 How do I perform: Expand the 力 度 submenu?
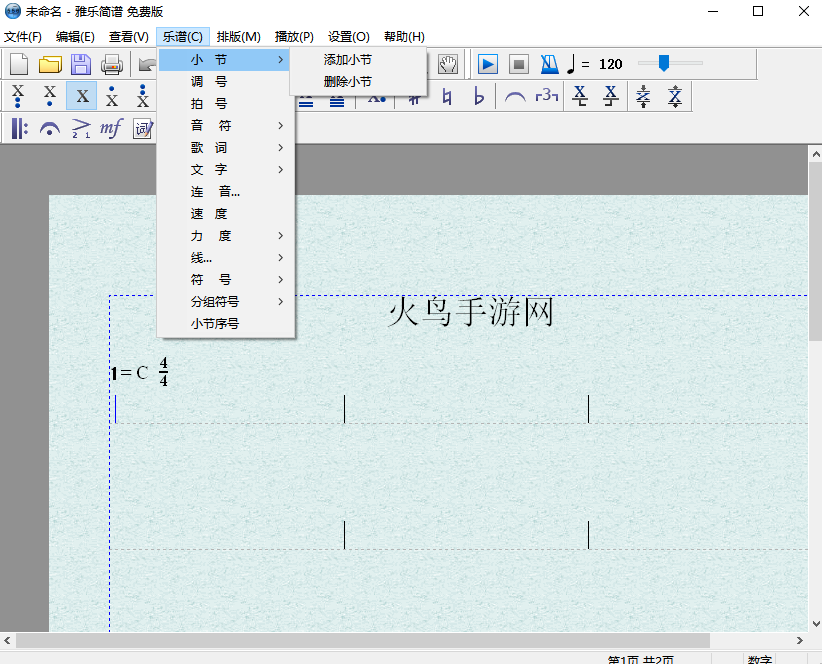pyautogui.click(x=224, y=236)
